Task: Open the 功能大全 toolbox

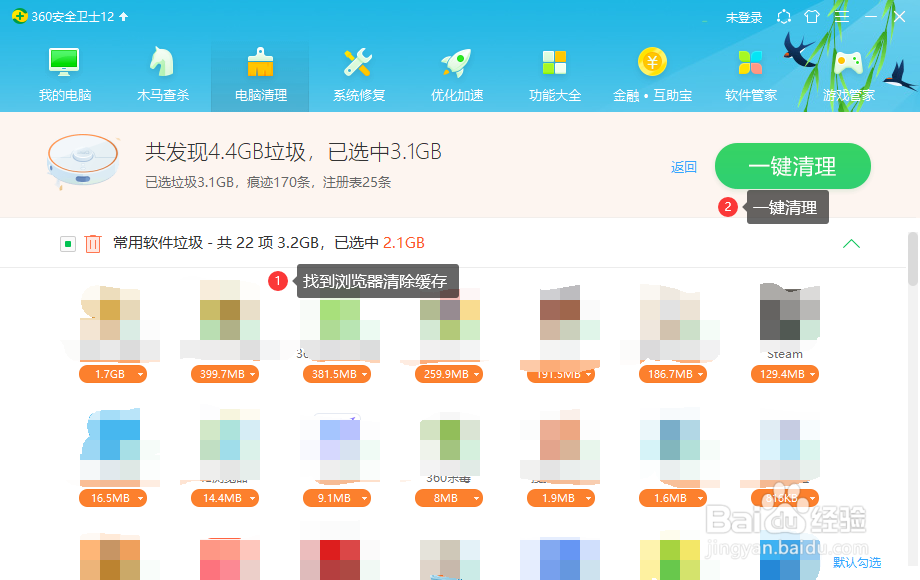Action: pos(554,70)
